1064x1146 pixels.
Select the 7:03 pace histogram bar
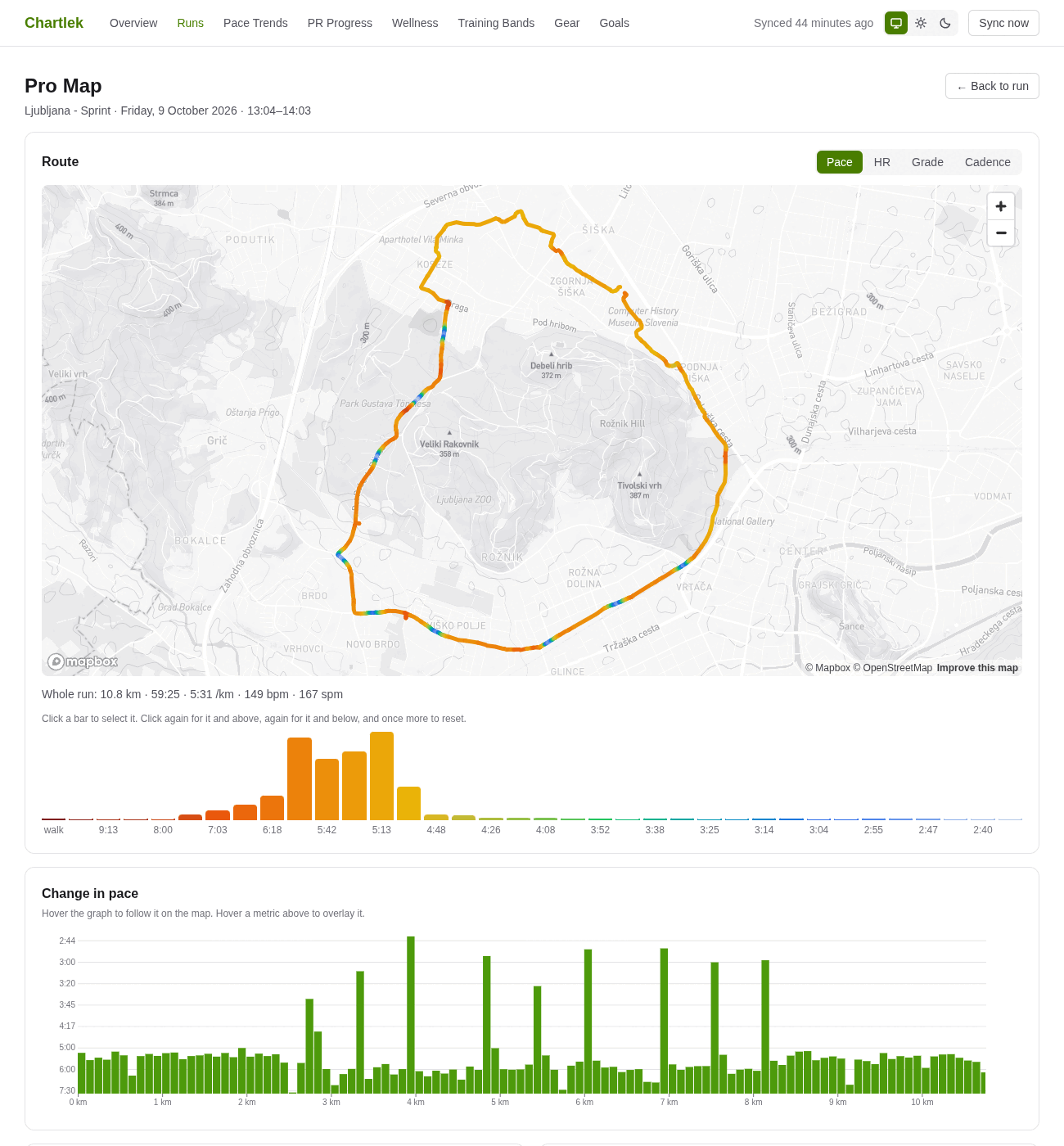tap(218, 815)
